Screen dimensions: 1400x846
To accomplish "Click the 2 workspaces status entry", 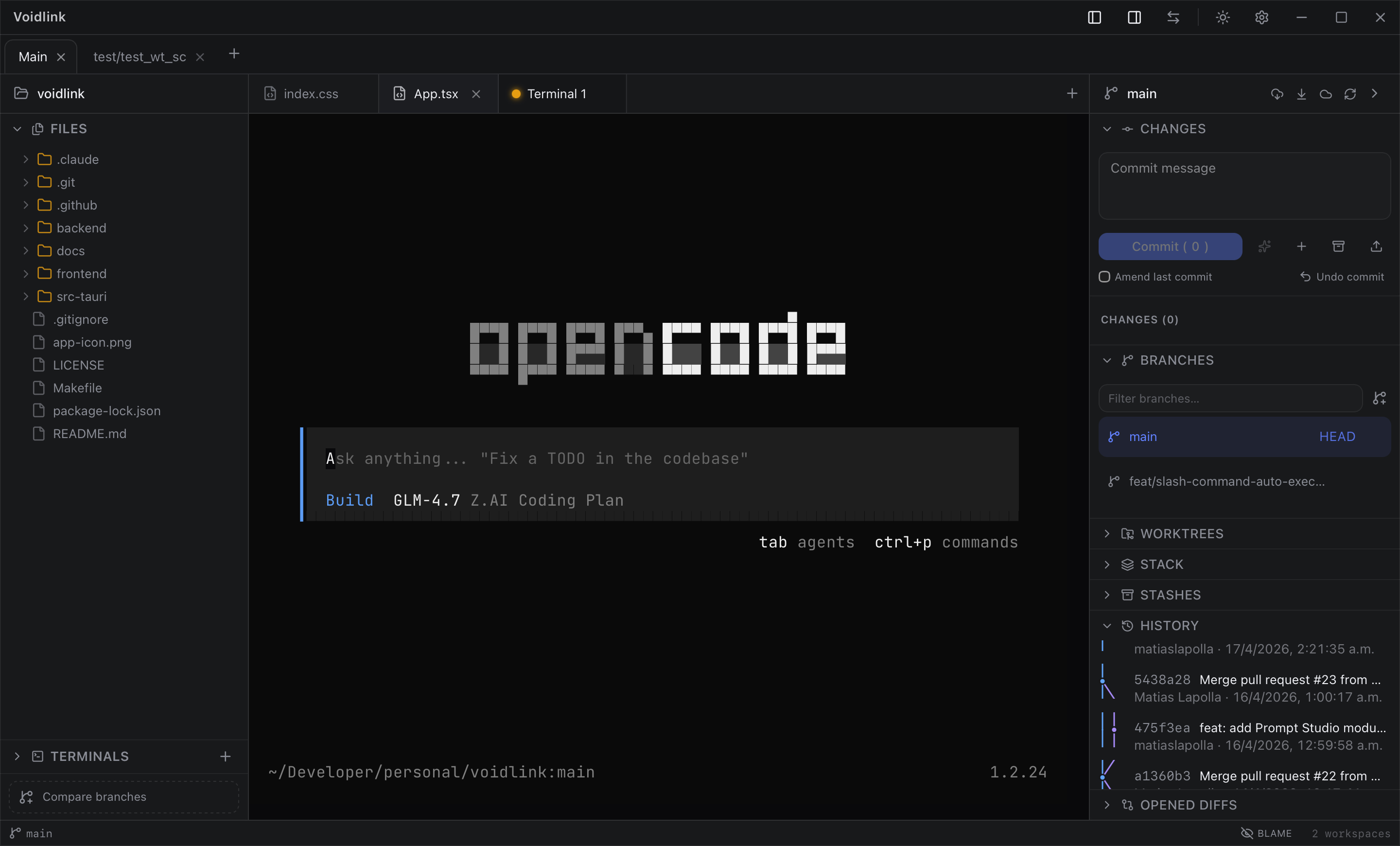I will [1350, 833].
